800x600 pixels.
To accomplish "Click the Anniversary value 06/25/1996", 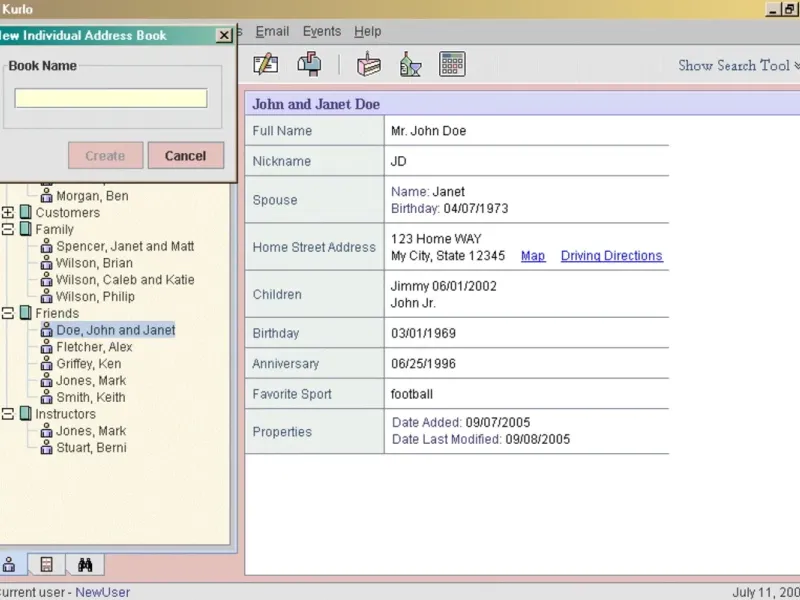I will [x=423, y=364].
